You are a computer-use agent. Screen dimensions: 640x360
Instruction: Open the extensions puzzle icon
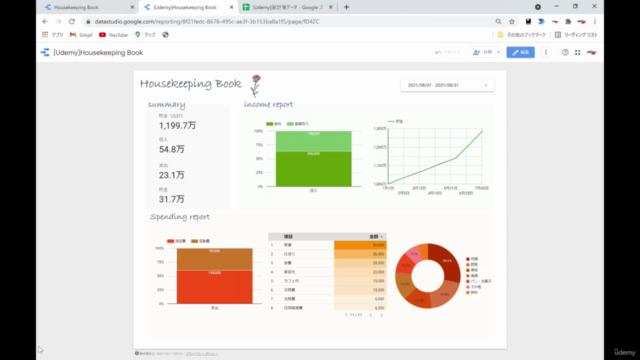568,22
